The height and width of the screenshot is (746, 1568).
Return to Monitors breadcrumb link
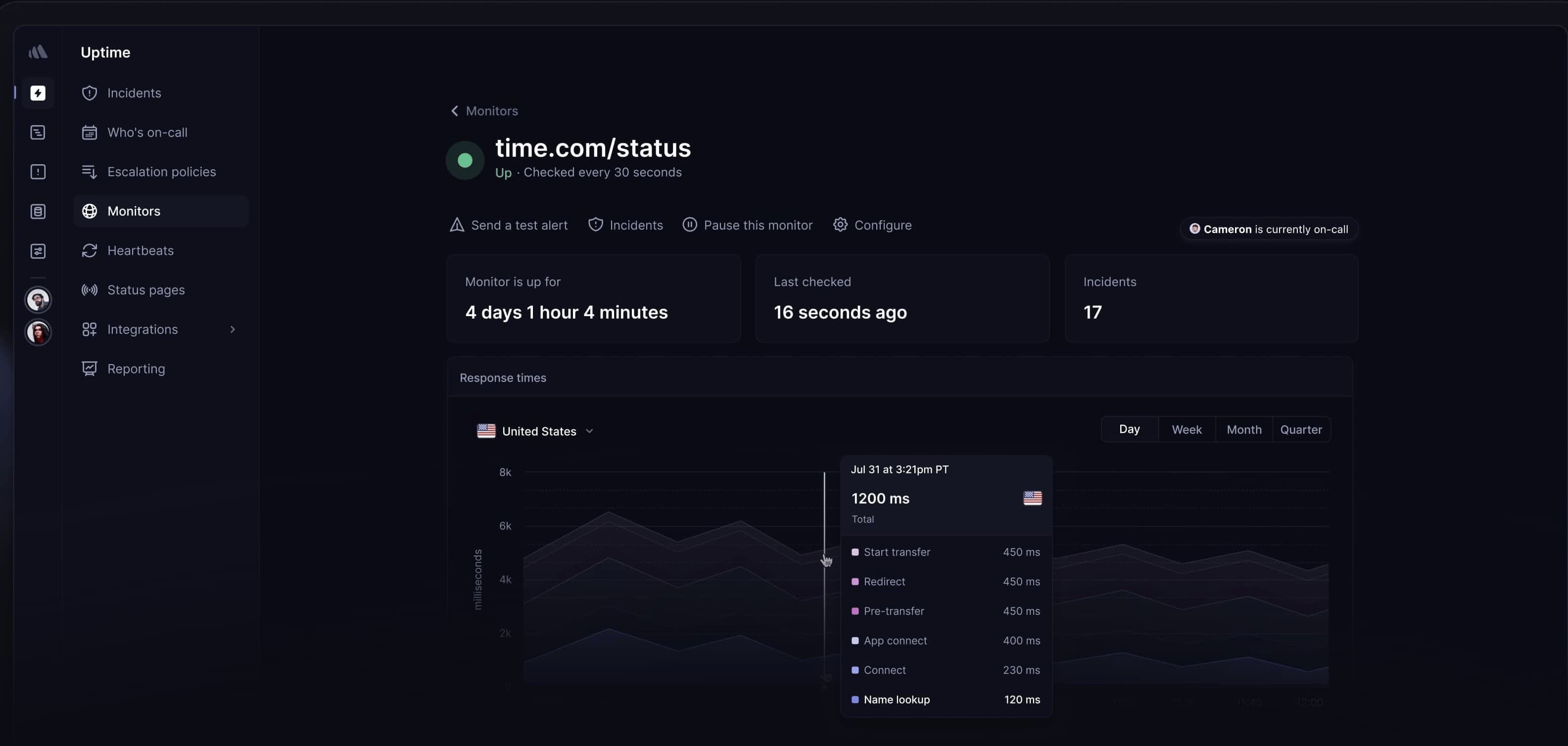tap(492, 111)
